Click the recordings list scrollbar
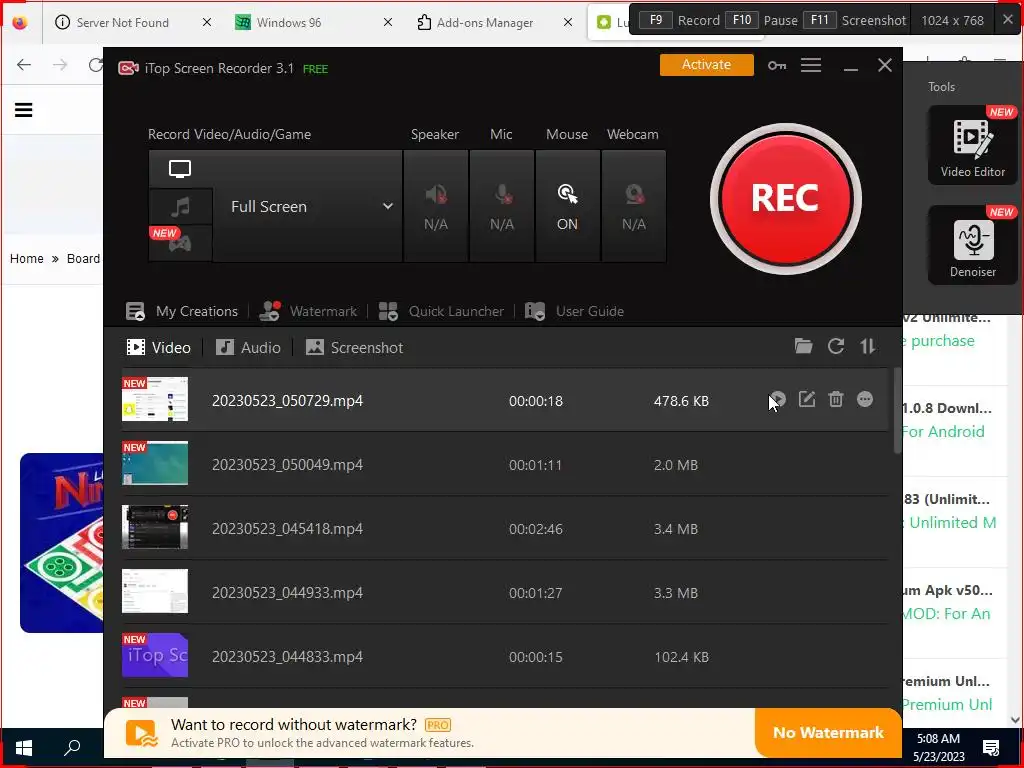The image size is (1024, 768). point(897,411)
